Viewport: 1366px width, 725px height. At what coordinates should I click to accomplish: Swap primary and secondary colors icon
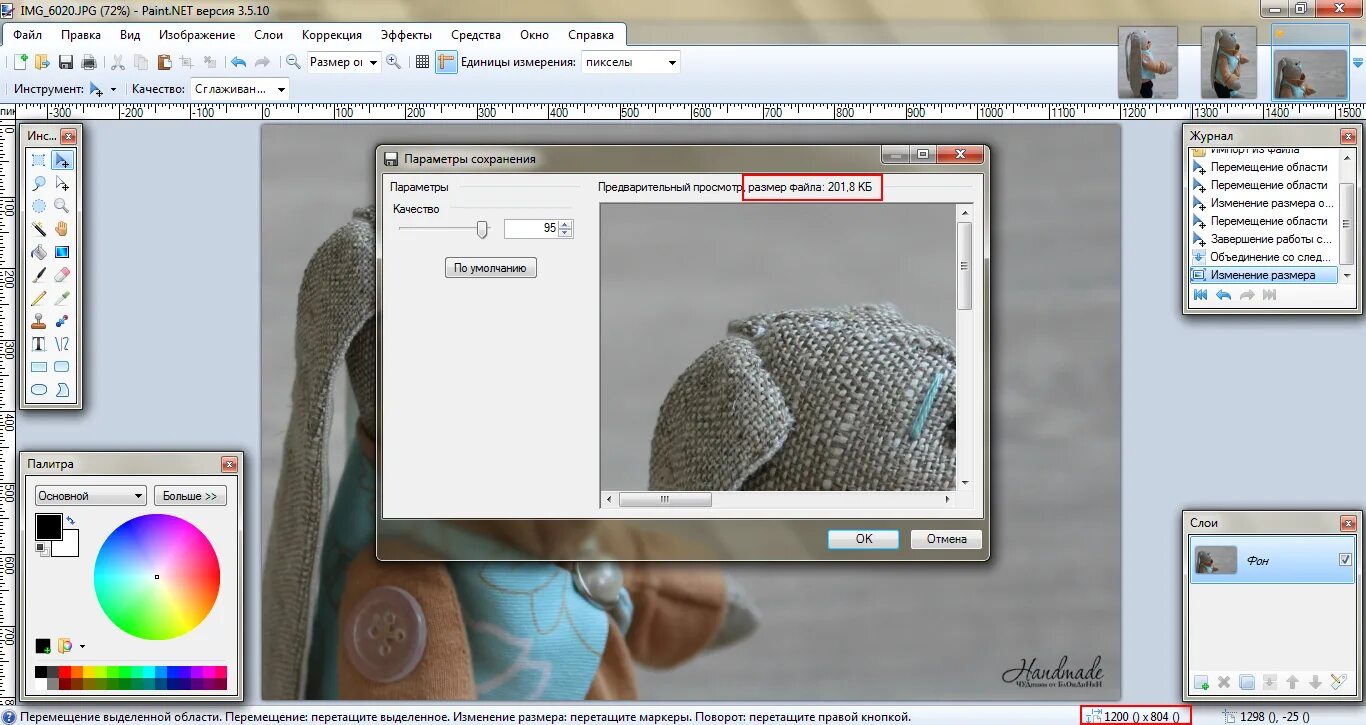tap(71, 520)
